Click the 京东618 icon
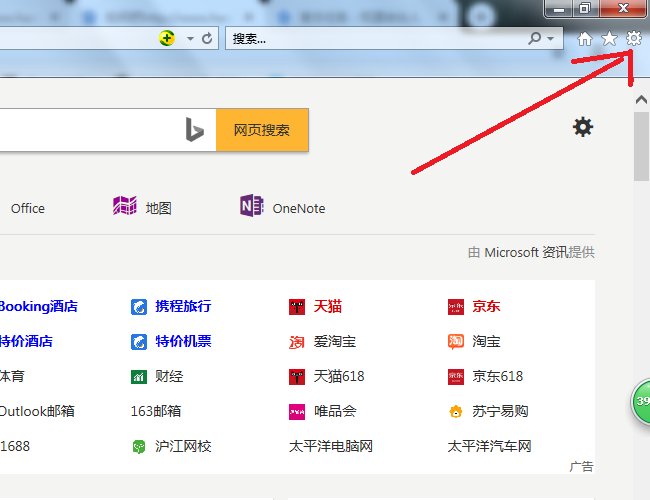Viewport: 650px width, 500px height. [456, 377]
